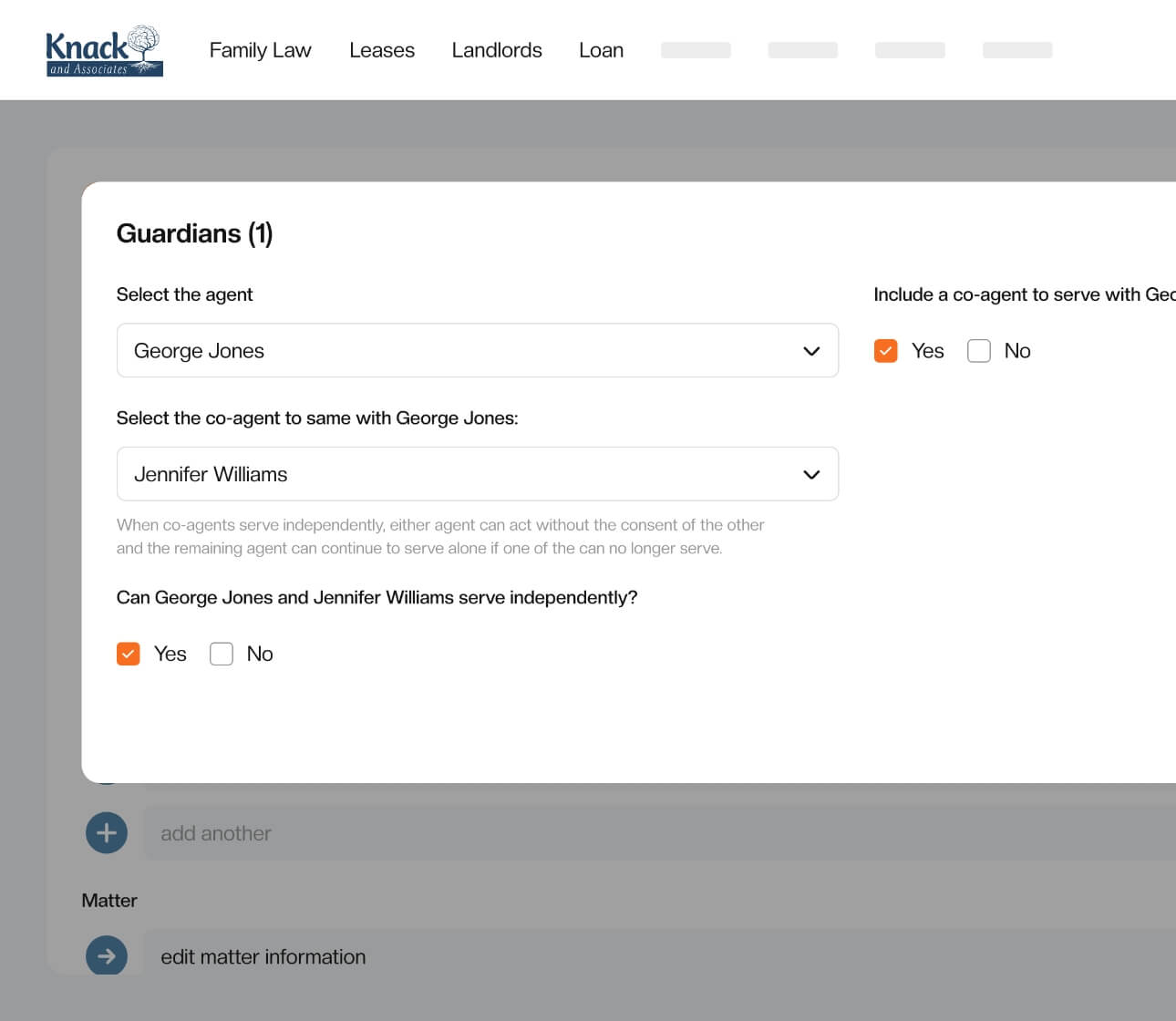The width and height of the screenshot is (1176, 1021).
Task: Click the chevron arrow in the Jennifer Williams field
Action: (x=811, y=475)
